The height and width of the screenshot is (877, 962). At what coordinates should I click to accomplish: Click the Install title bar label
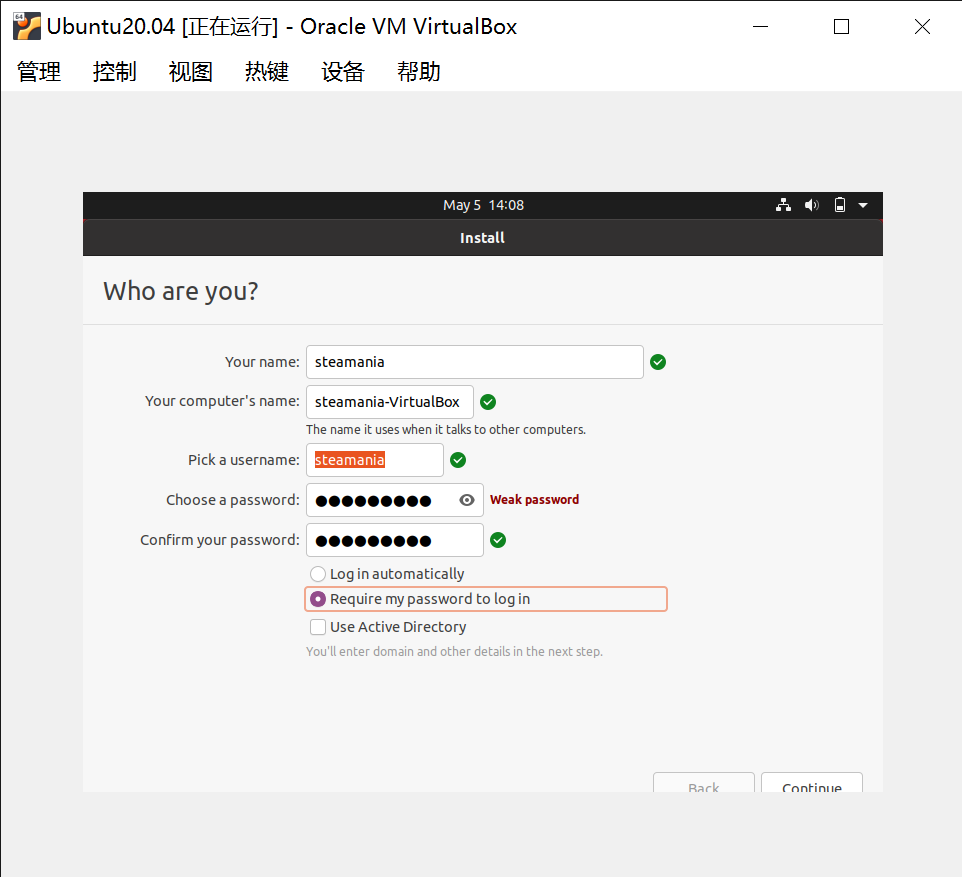(x=483, y=238)
